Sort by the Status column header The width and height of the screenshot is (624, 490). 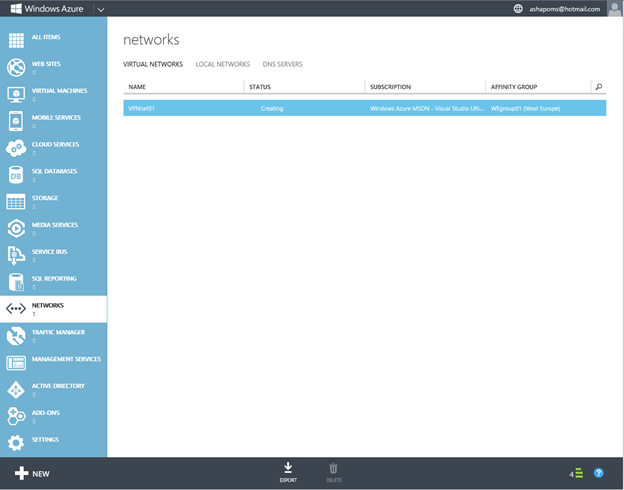tap(260, 87)
